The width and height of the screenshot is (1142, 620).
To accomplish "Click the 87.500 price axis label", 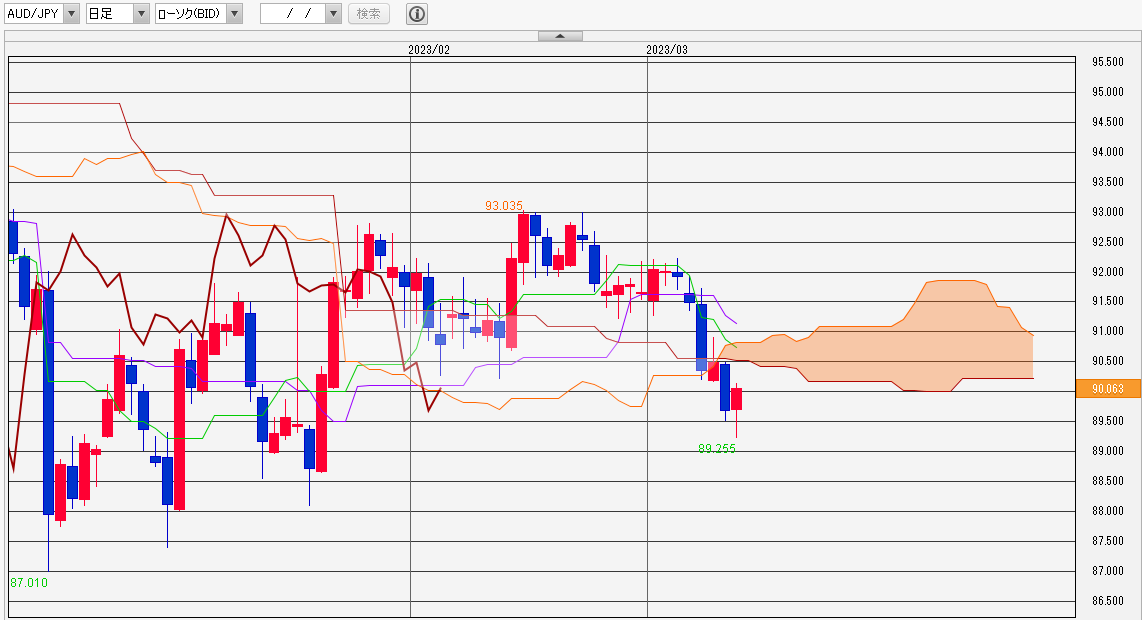I will pos(1108,541).
